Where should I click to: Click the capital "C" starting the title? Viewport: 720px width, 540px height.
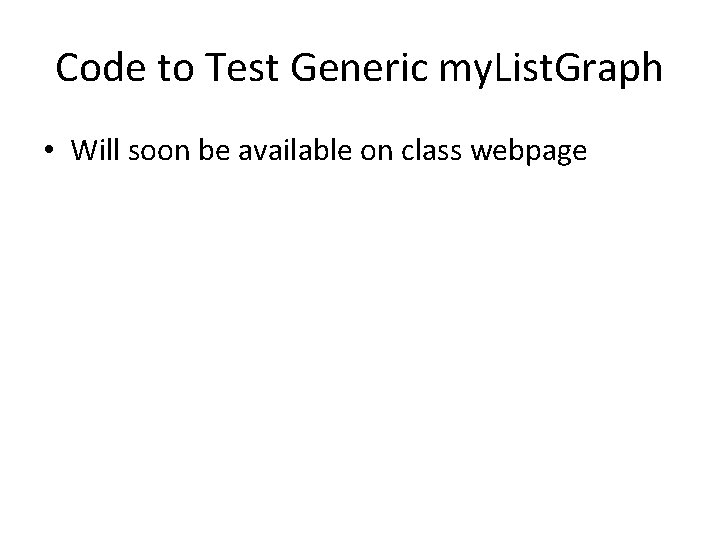click(69, 68)
